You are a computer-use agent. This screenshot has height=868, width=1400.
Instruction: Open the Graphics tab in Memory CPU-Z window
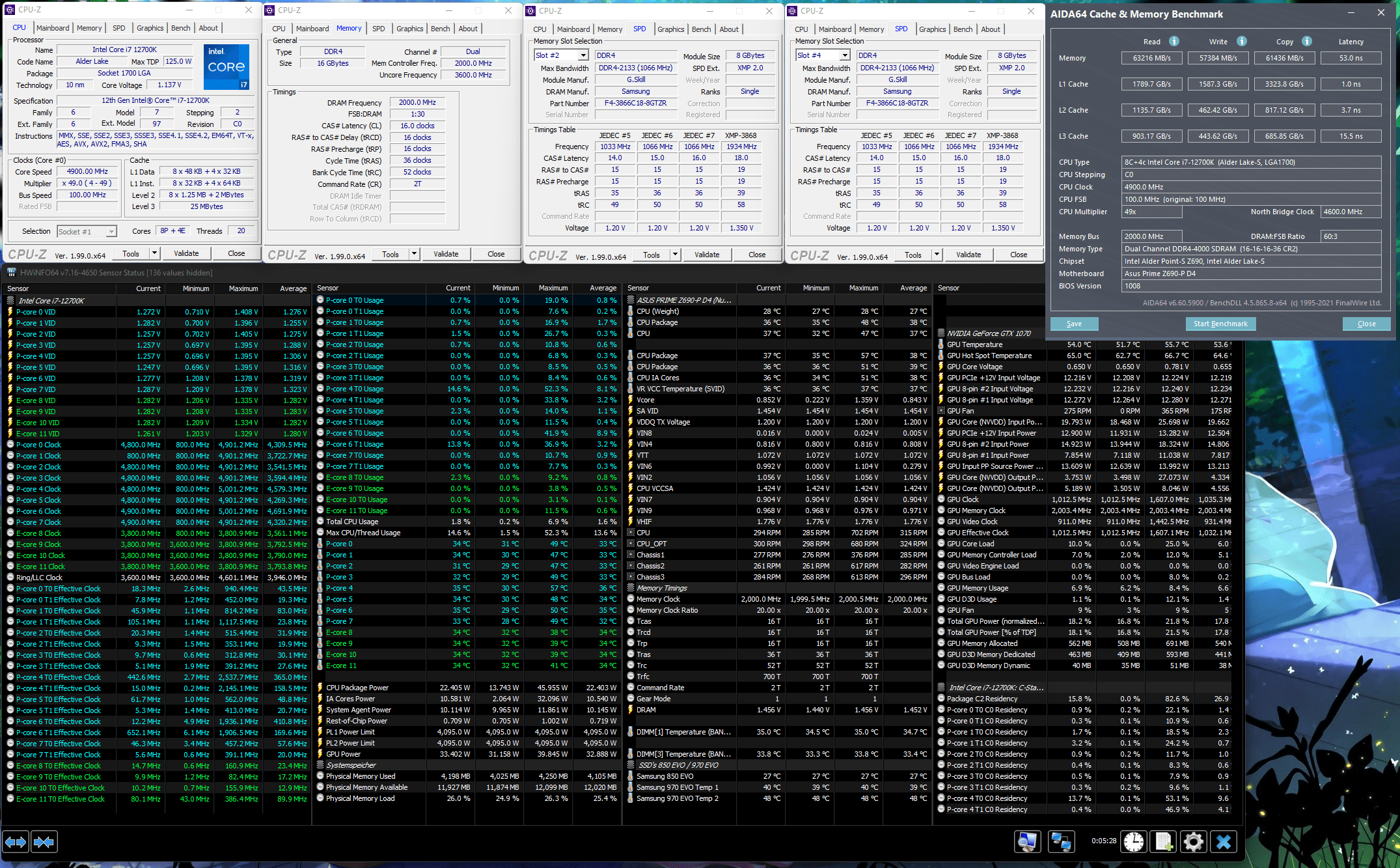[x=409, y=29]
